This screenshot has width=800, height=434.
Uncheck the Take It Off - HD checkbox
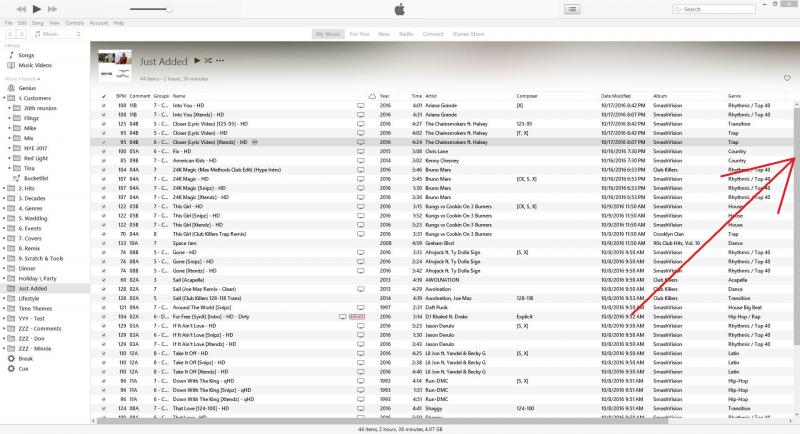pyautogui.click(x=104, y=353)
